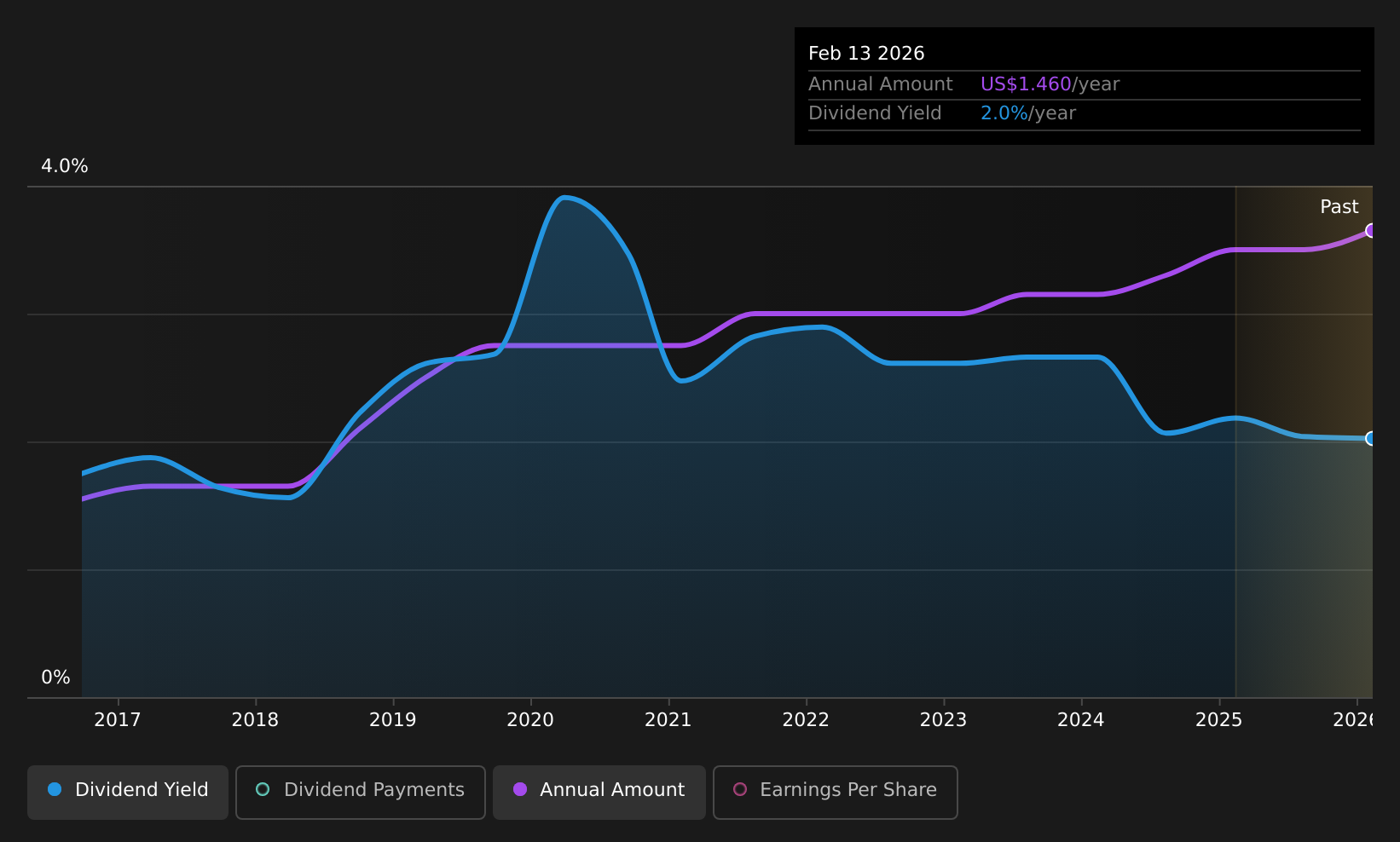Enable the Earnings Per Share series
Image resolution: width=1400 pixels, height=842 pixels.
836,792
